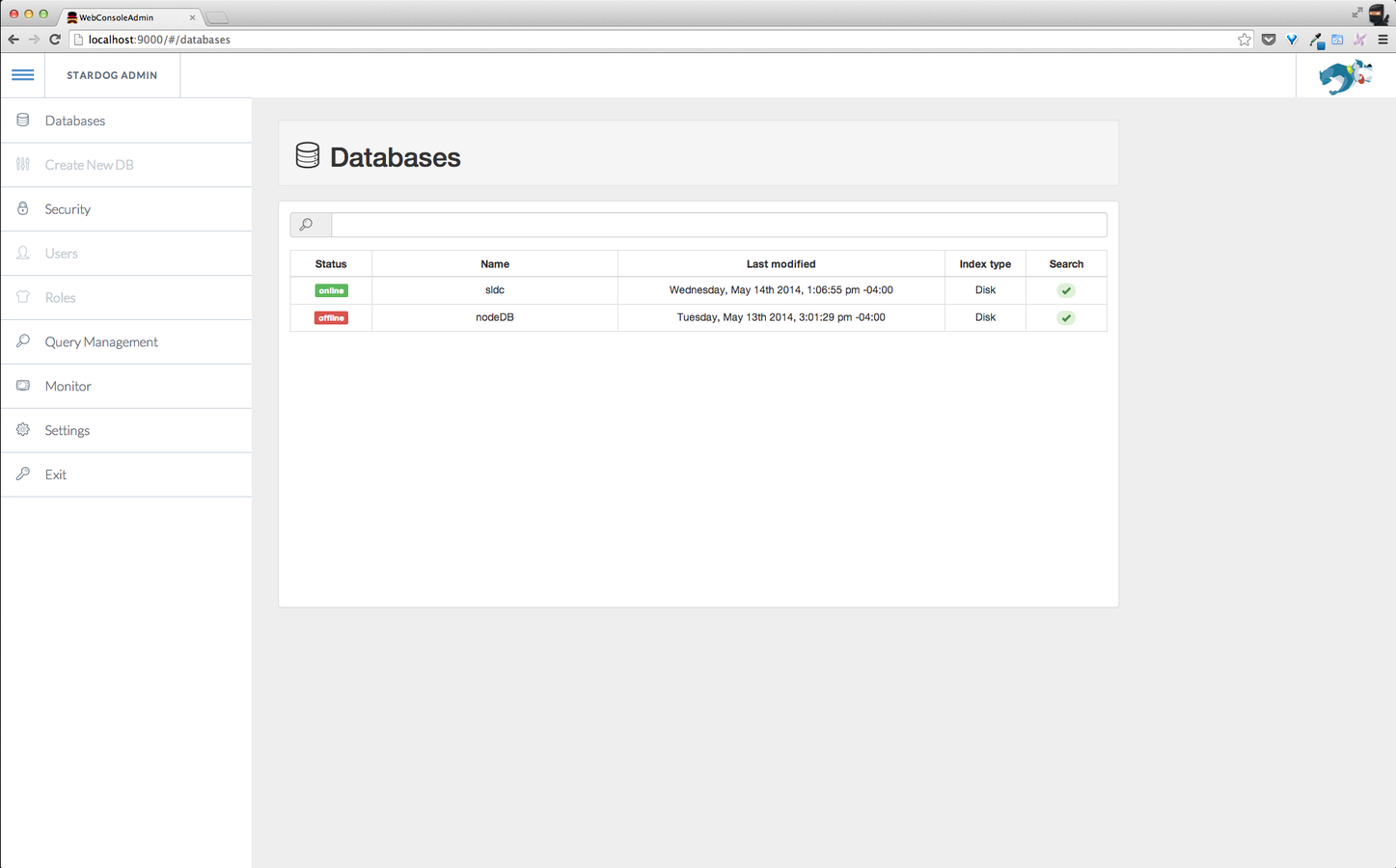Image resolution: width=1396 pixels, height=868 pixels.
Task: Click the Users person icon
Action: pyautogui.click(x=23, y=253)
